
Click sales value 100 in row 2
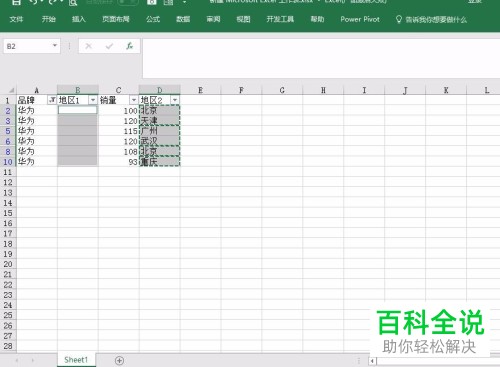[119, 110]
